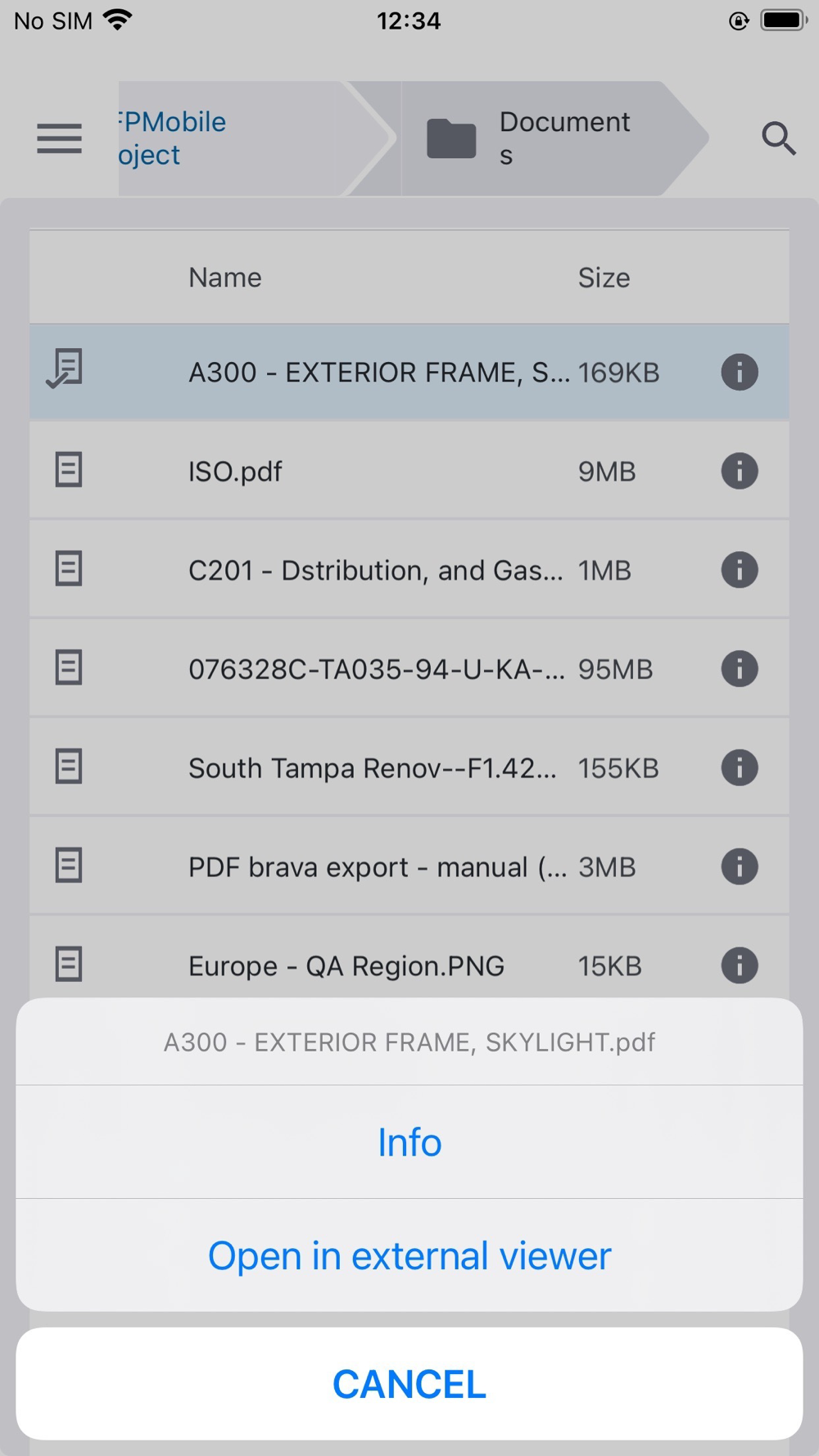Open the hamburger menu
Image resolution: width=819 pixels, height=1456 pixels.
click(x=59, y=138)
